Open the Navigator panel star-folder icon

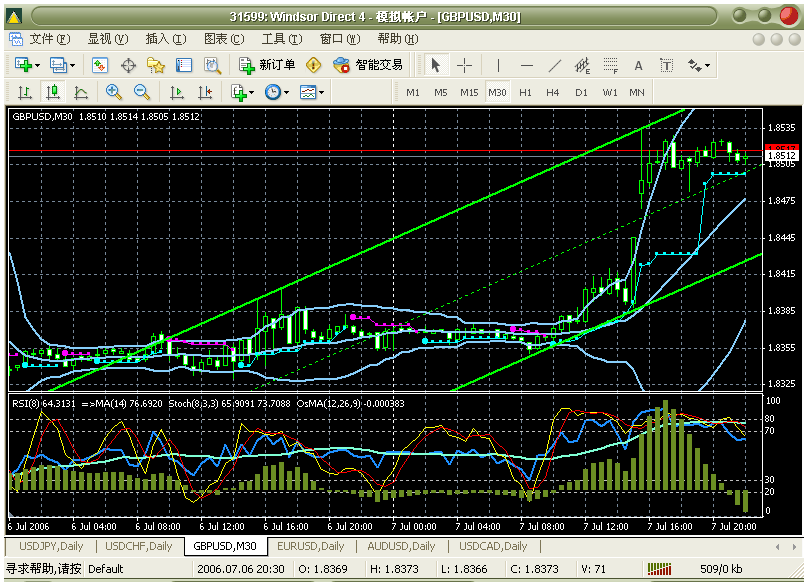[x=156, y=65]
